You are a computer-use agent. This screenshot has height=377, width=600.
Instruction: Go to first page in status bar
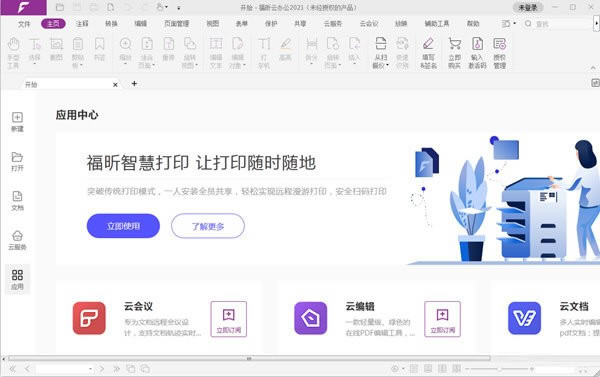[x=12, y=369]
